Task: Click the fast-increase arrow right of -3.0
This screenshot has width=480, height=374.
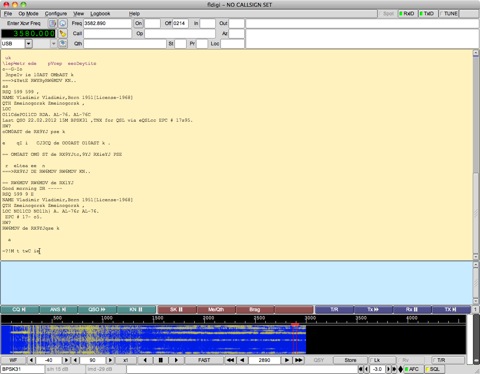Action: pos(394,369)
